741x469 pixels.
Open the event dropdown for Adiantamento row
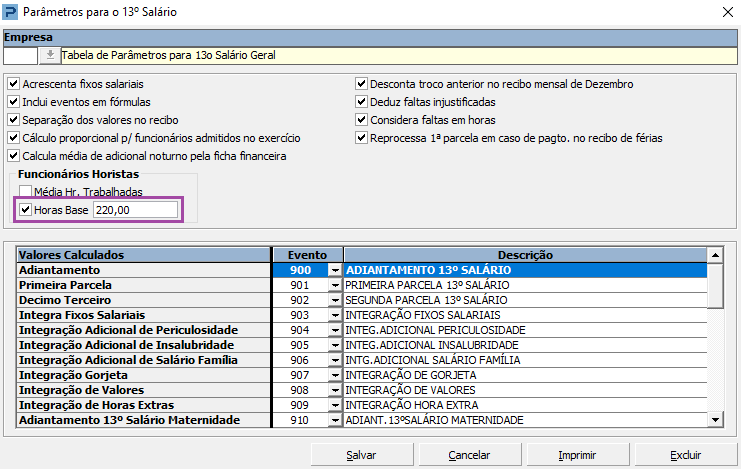coord(334,270)
